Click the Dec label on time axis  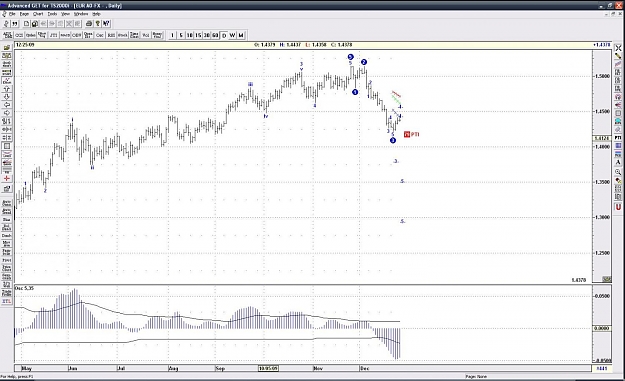(x=364, y=368)
